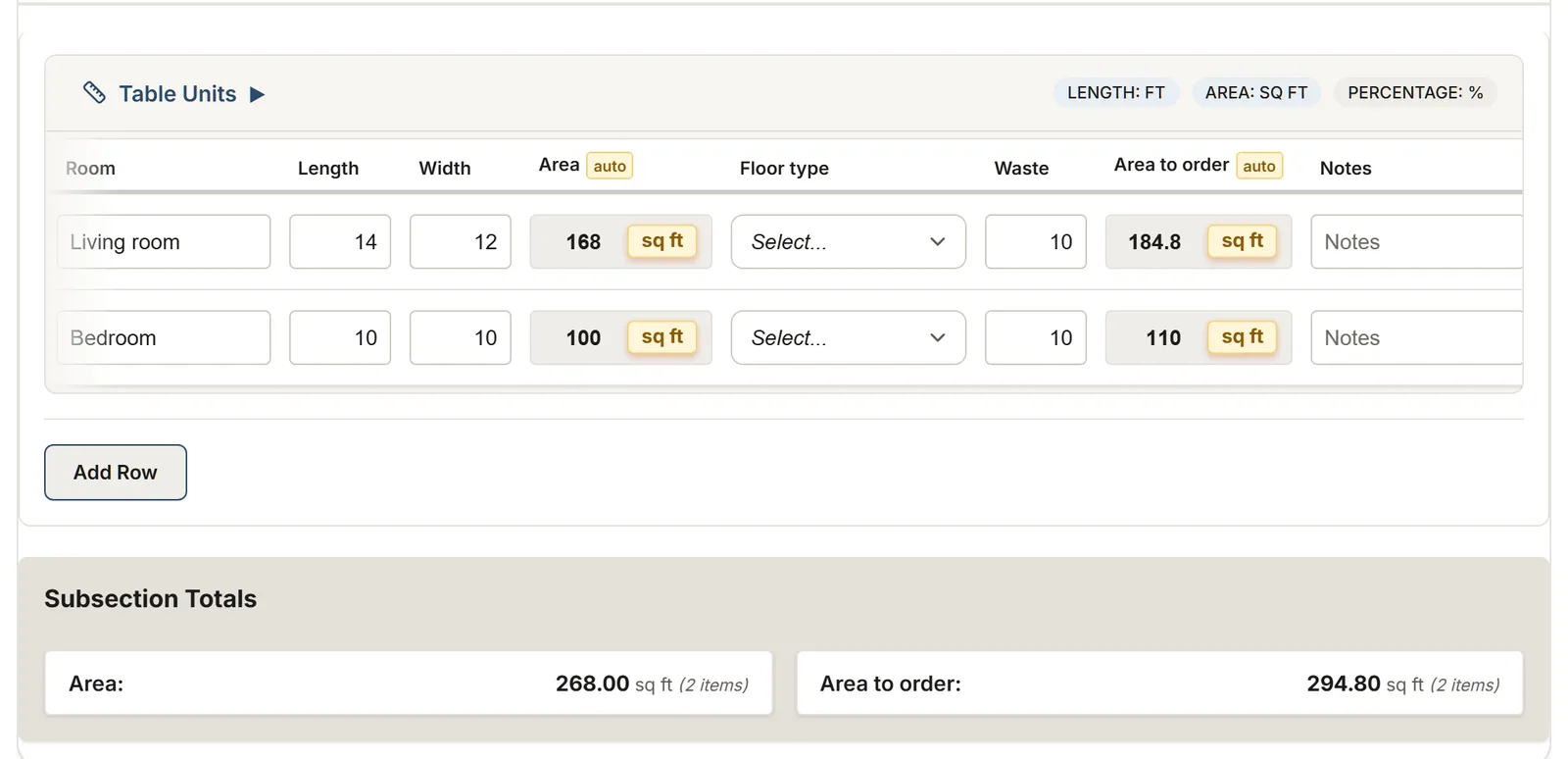
Task: Expand the Table Units arrow
Action: point(257,94)
